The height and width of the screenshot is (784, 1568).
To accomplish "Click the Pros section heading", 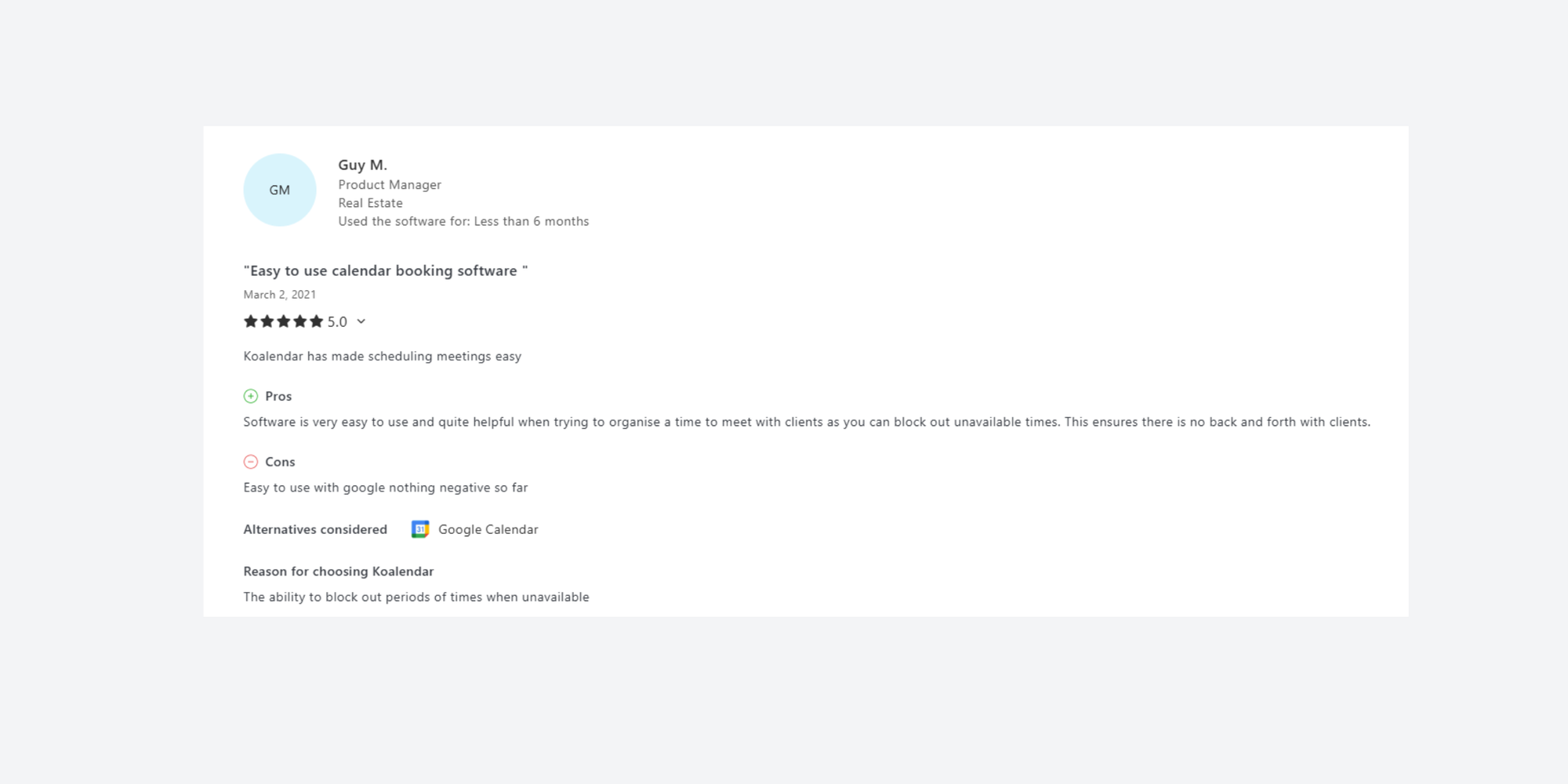I will coord(278,396).
